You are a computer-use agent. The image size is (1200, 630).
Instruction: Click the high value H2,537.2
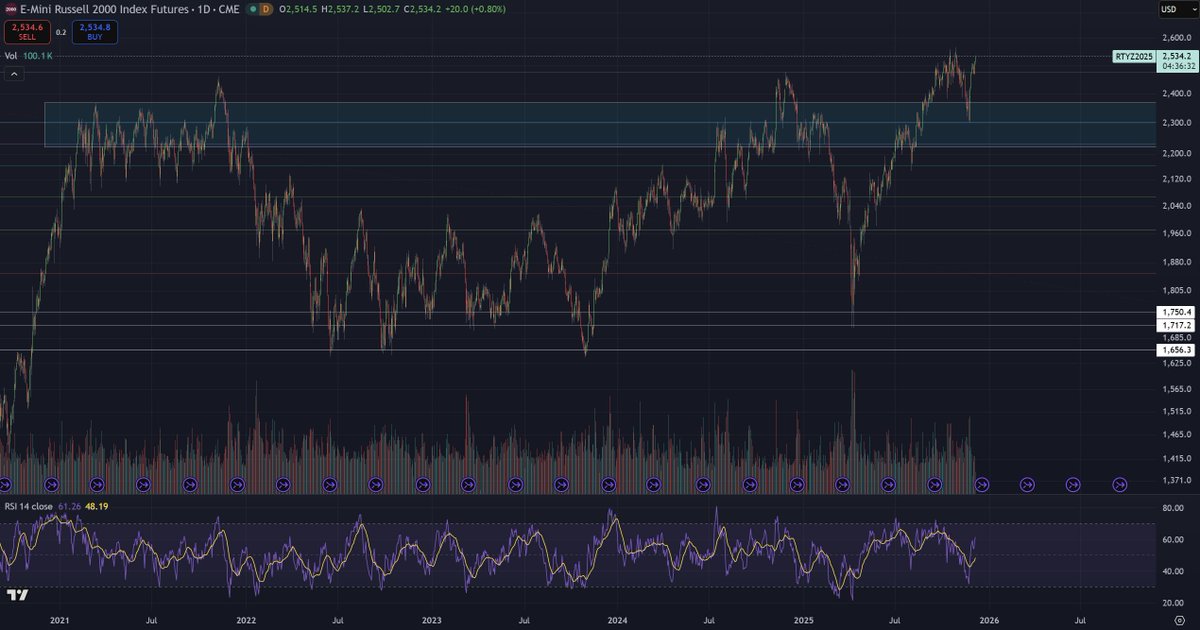coord(342,9)
